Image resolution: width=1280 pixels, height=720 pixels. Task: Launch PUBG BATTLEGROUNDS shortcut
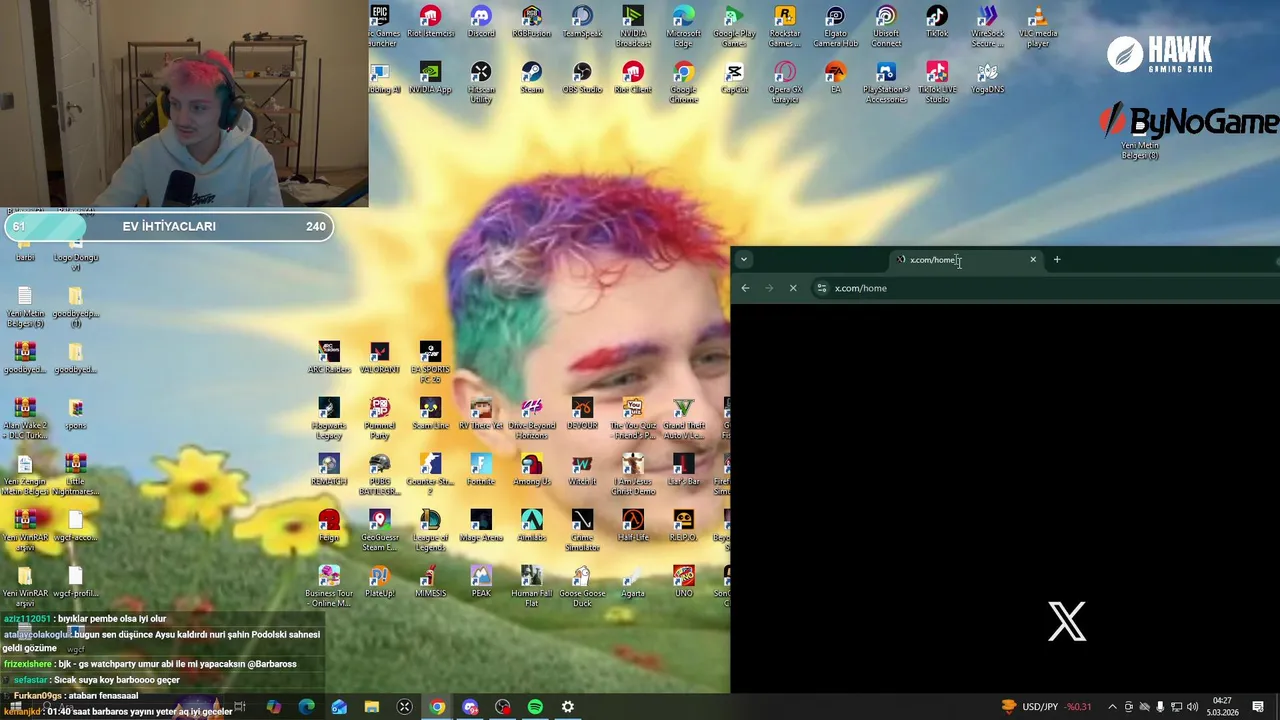[x=379, y=475]
